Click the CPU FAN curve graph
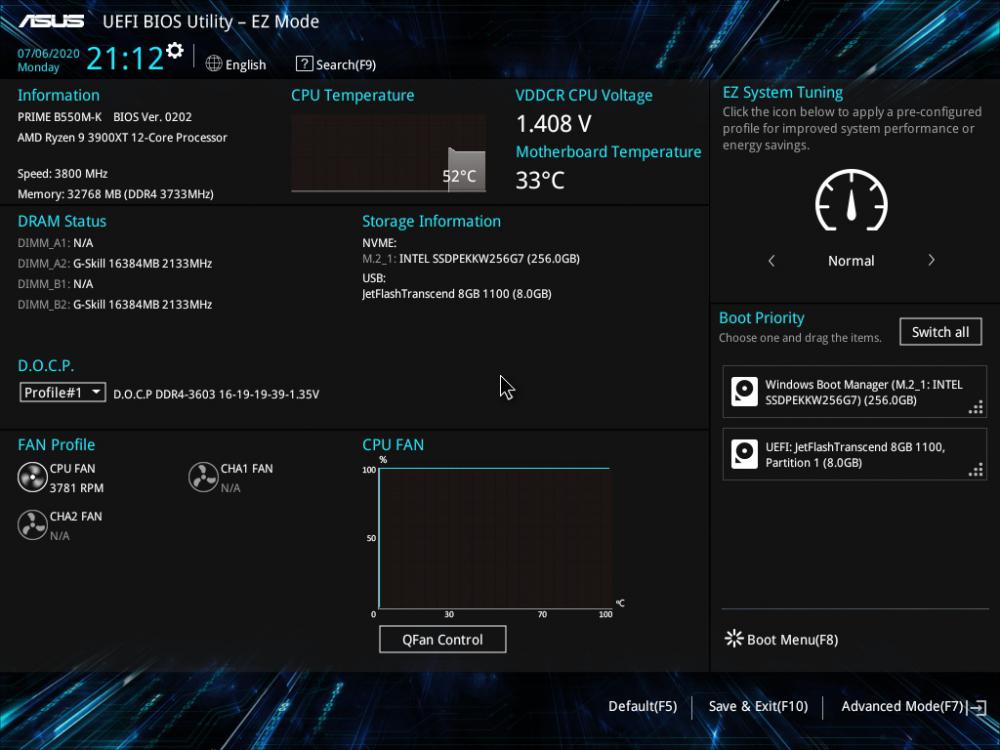 pyautogui.click(x=496, y=538)
